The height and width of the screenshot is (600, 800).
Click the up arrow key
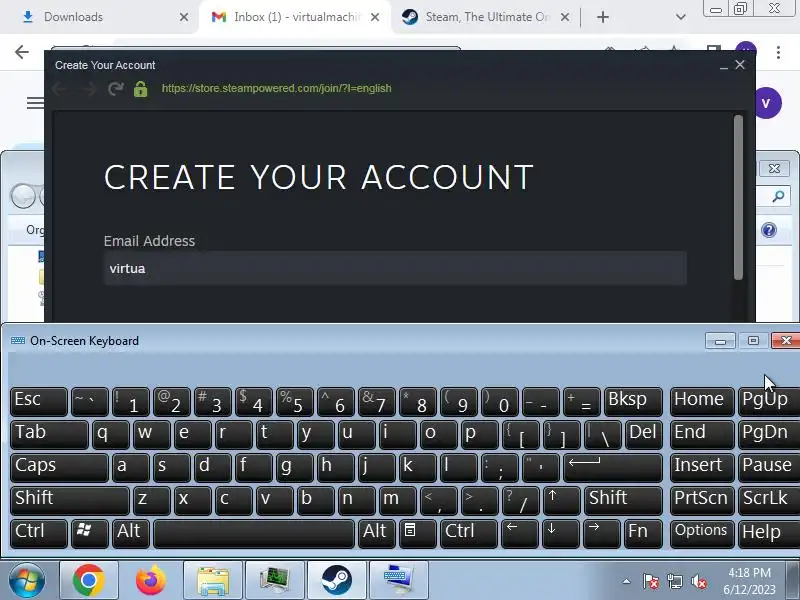coord(561,501)
